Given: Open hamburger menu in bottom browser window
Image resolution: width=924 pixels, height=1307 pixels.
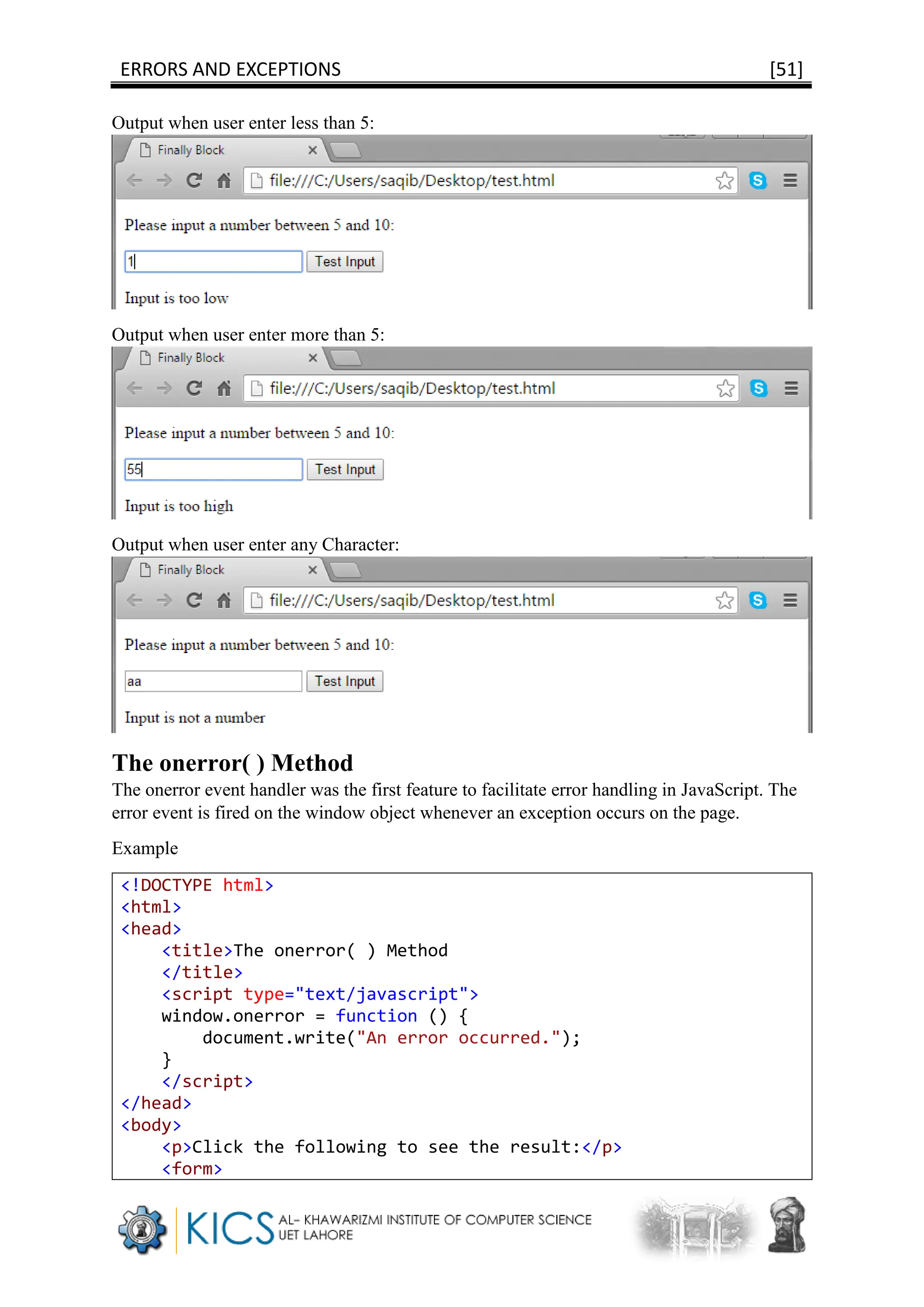Looking at the screenshot, I should 790,600.
